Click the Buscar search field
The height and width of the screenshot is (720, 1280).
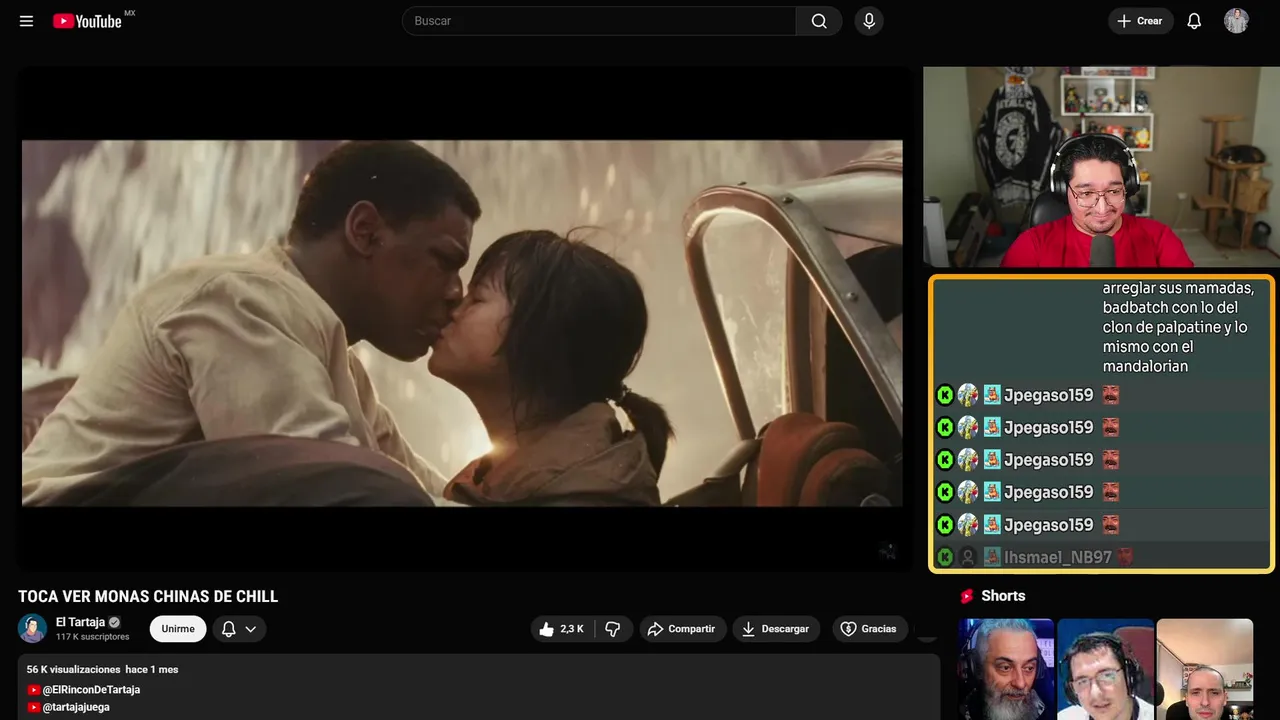click(x=599, y=21)
